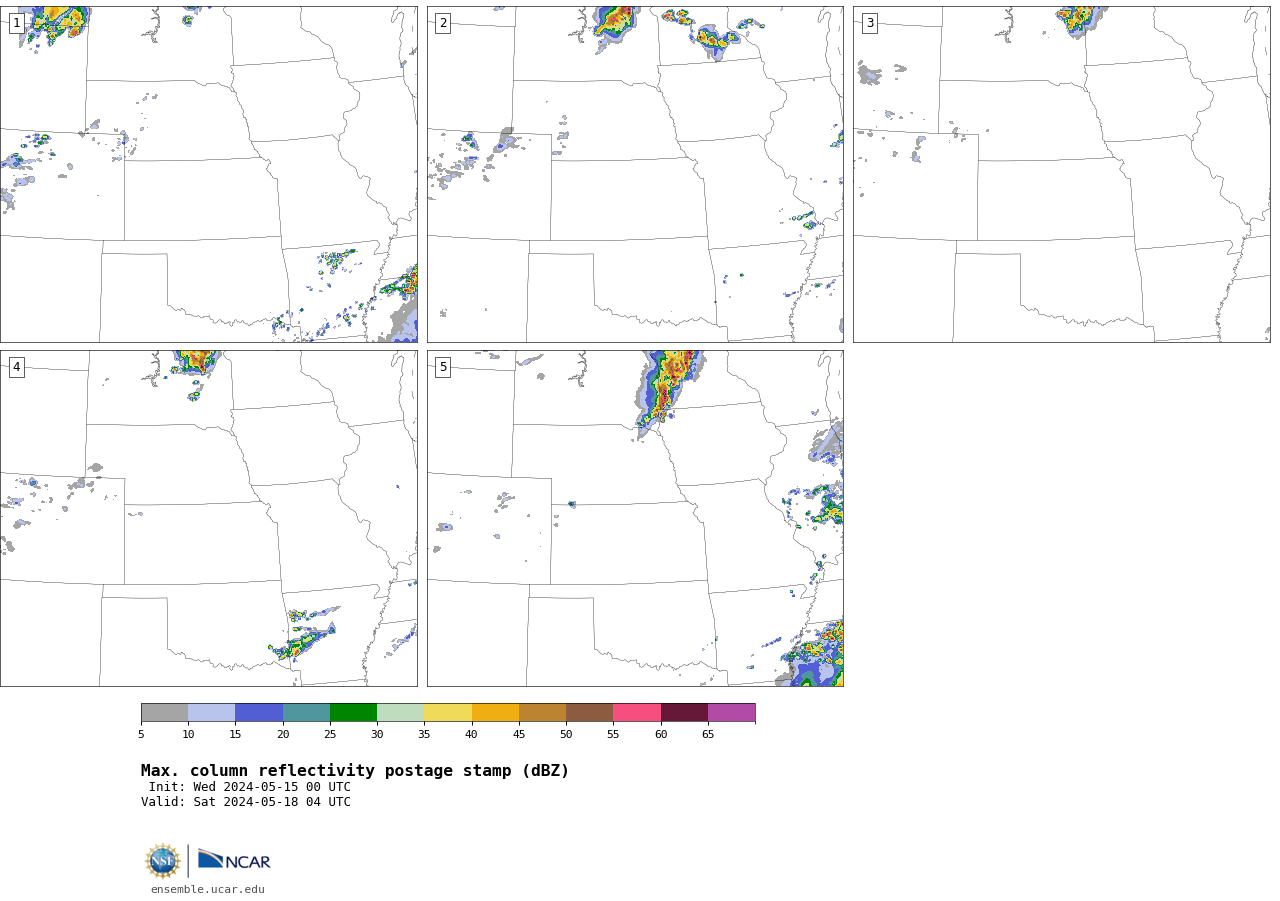The height and width of the screenshot is (901, 1280).
Task: Open ensemble member 5 reflectivity map
Action: click(635, 518)
